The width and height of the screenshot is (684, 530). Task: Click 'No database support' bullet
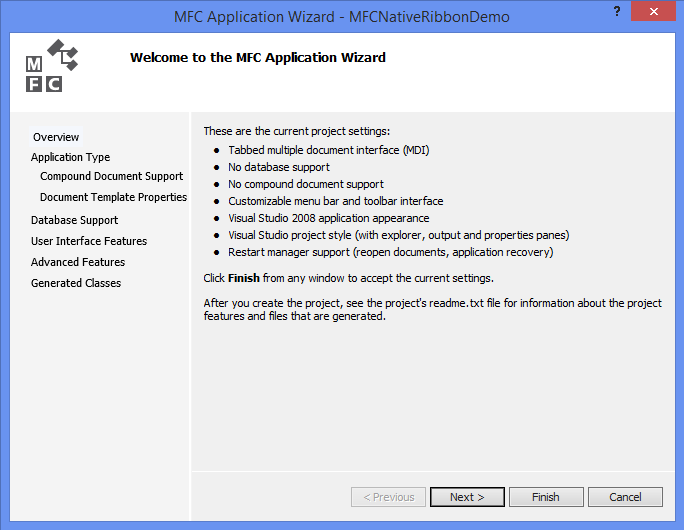click(279, 167)
